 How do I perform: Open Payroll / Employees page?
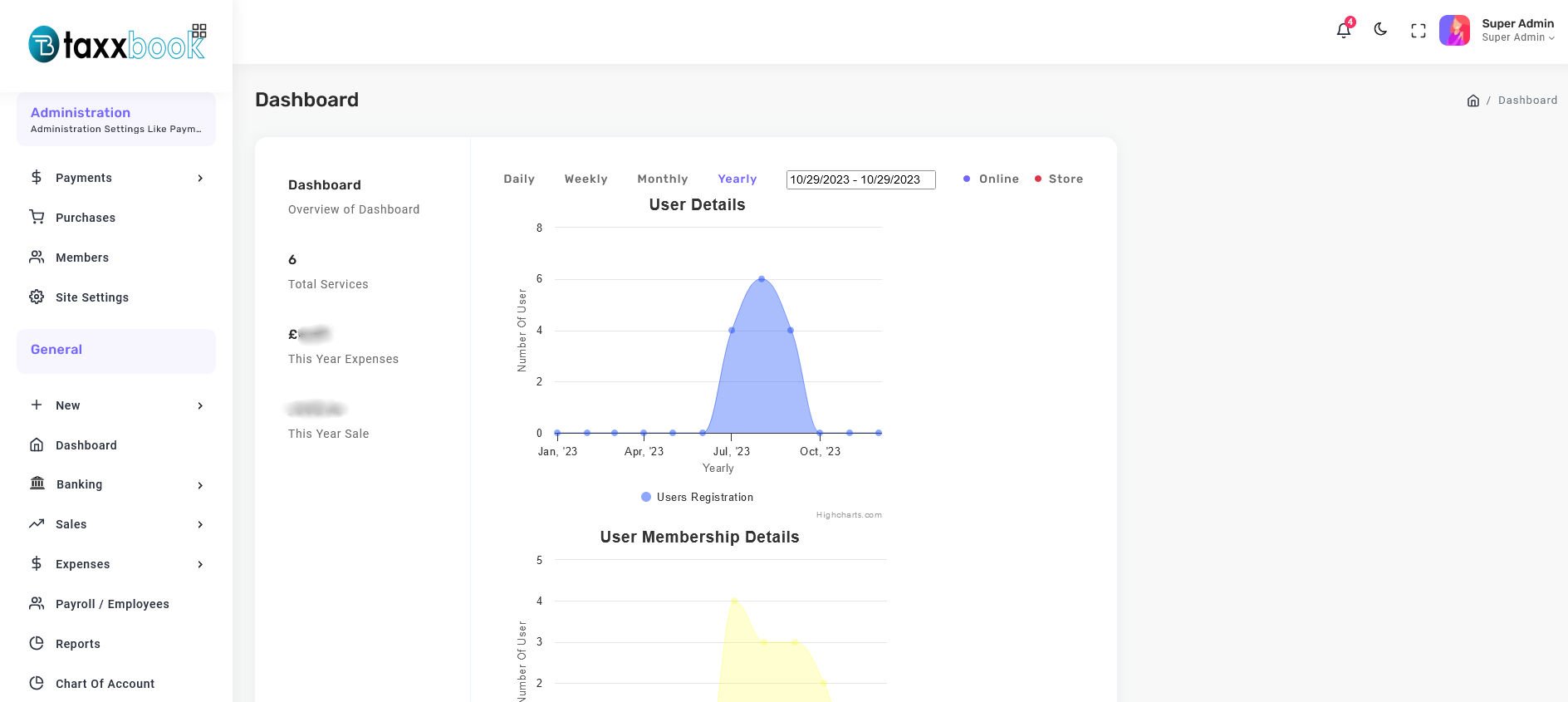pos(112,604)
